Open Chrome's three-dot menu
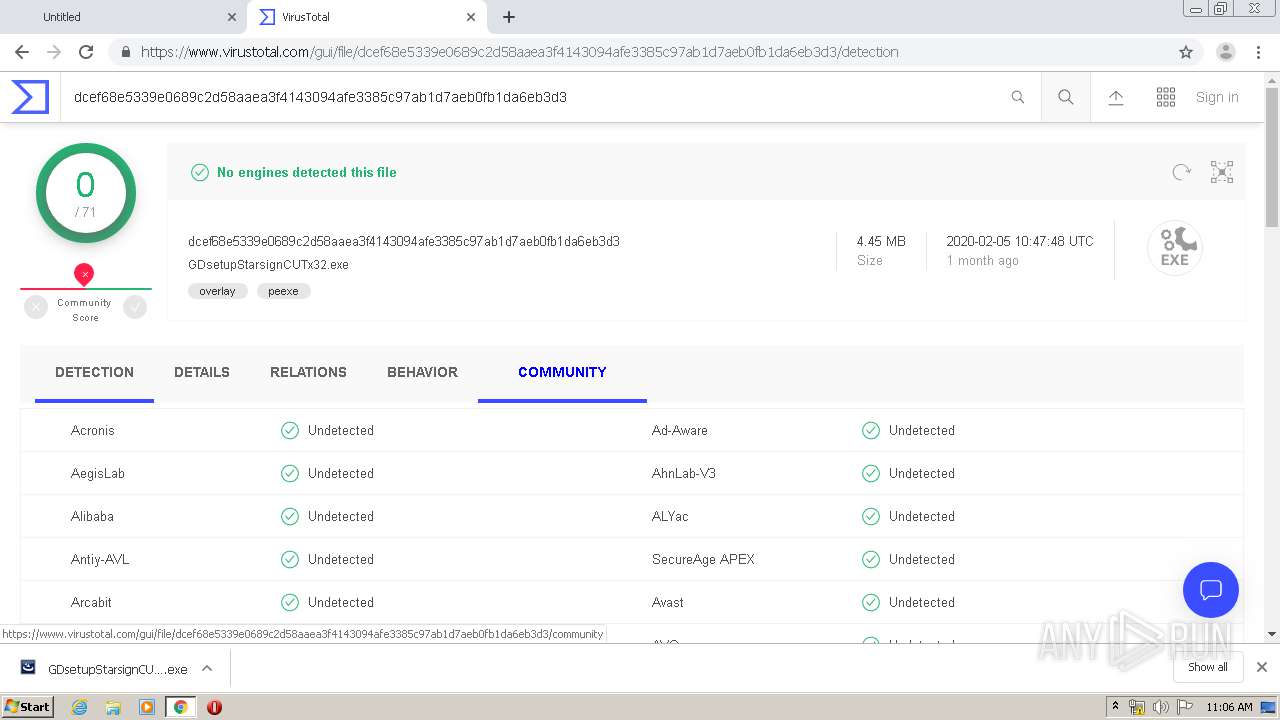This screenshot has height=720, width=1280. tap(1259, 52)
